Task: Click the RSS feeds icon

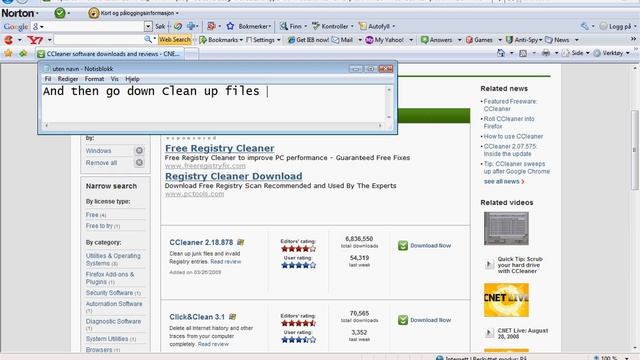Action: pos(523,53)
